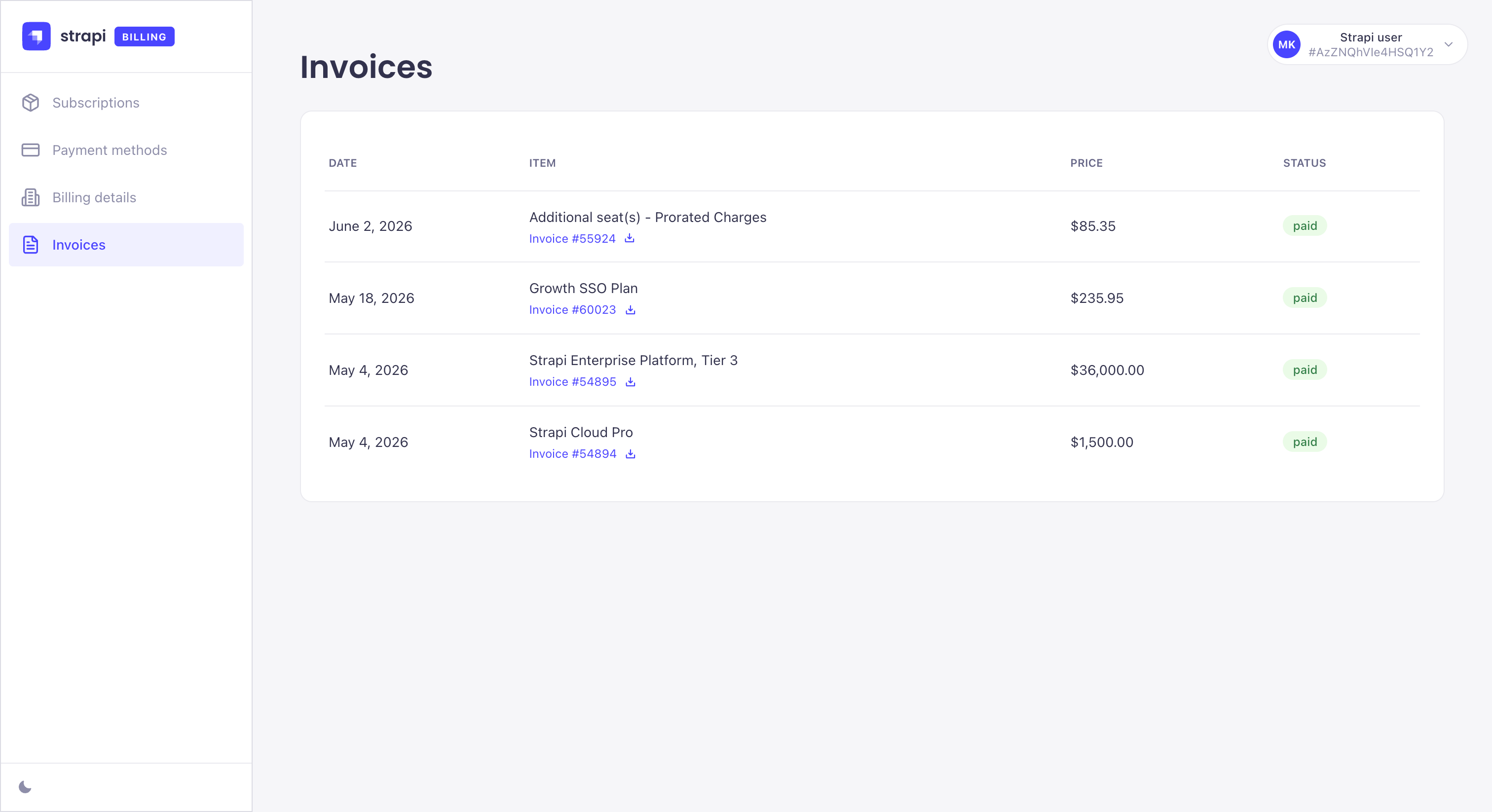Click the $1,500.00 price

point(1102,443)
